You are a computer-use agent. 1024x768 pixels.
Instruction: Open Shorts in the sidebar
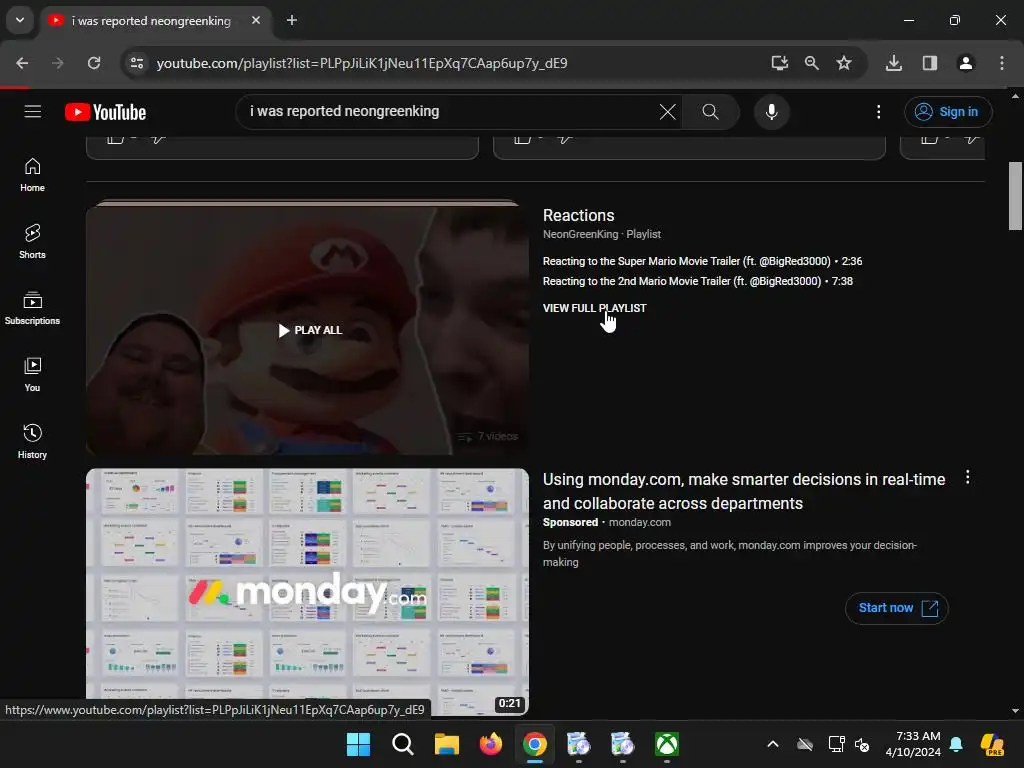coord(32,242)
